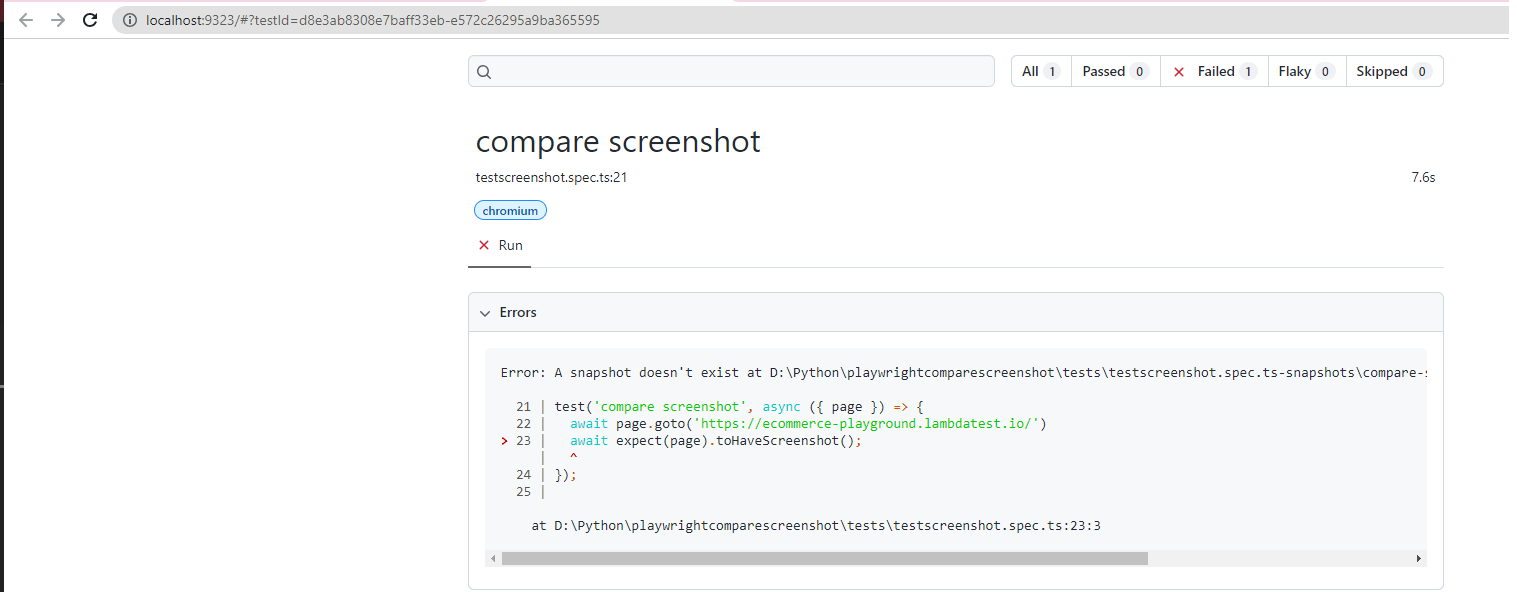The image size is (1517, 592).
Task: Collapse the Errors section chevron
Action: tap(486, 312)
